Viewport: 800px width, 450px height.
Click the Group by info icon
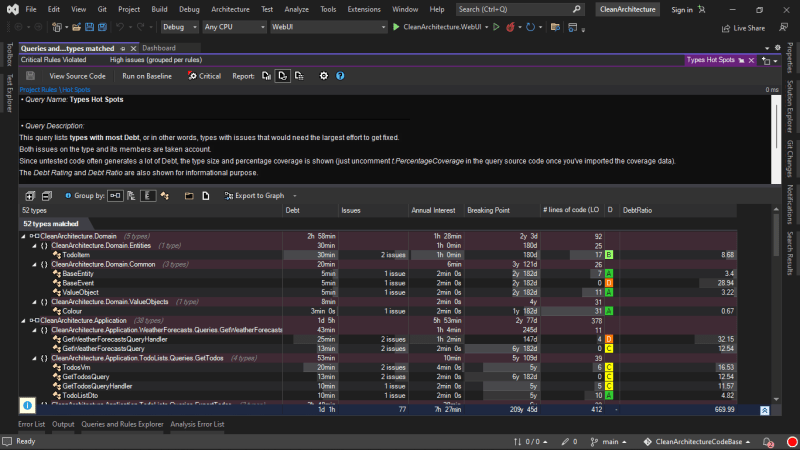point(68,196)
